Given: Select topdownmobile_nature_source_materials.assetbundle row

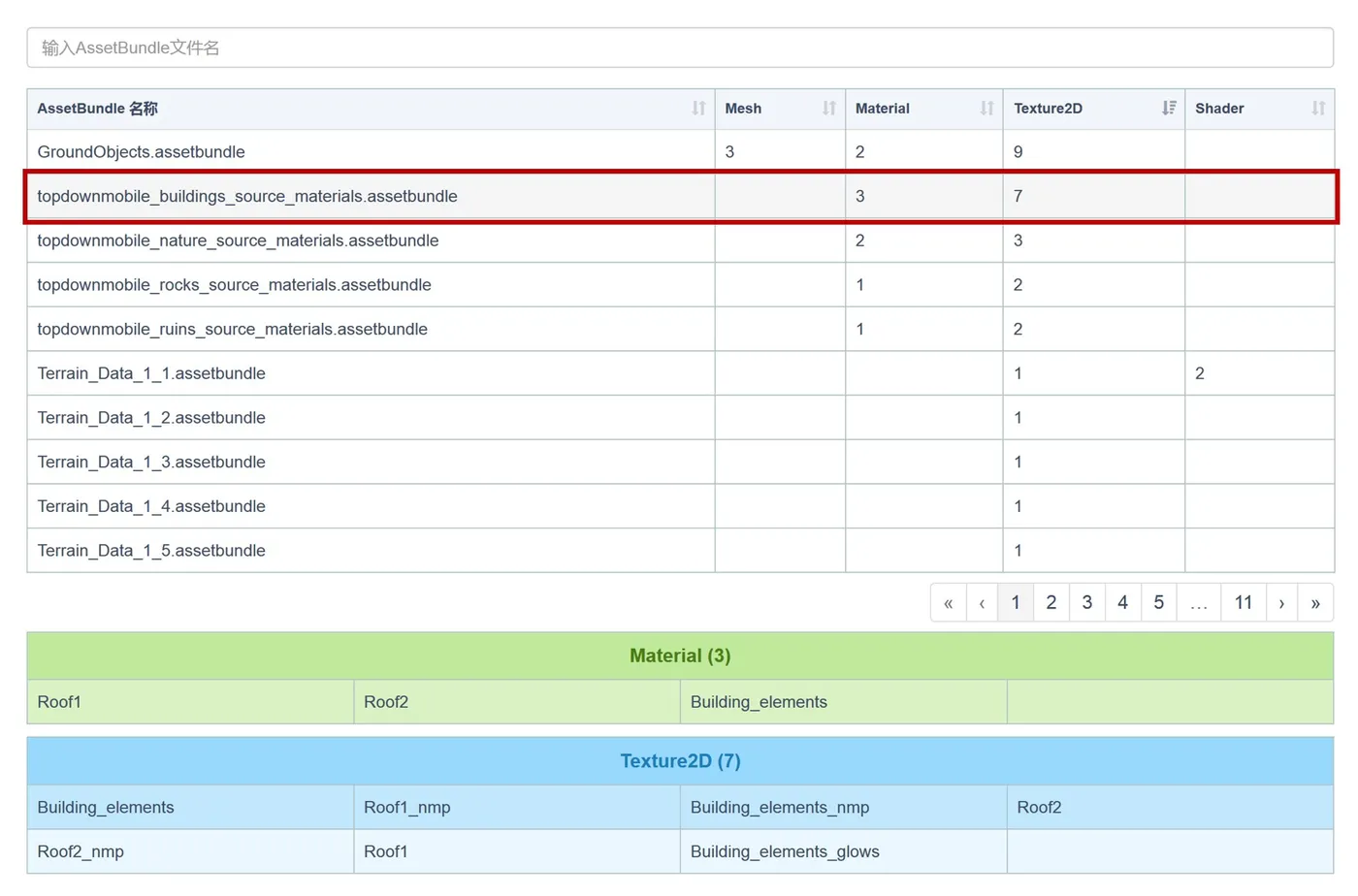Looking at the screenshot, I should (x=680, y=240).
